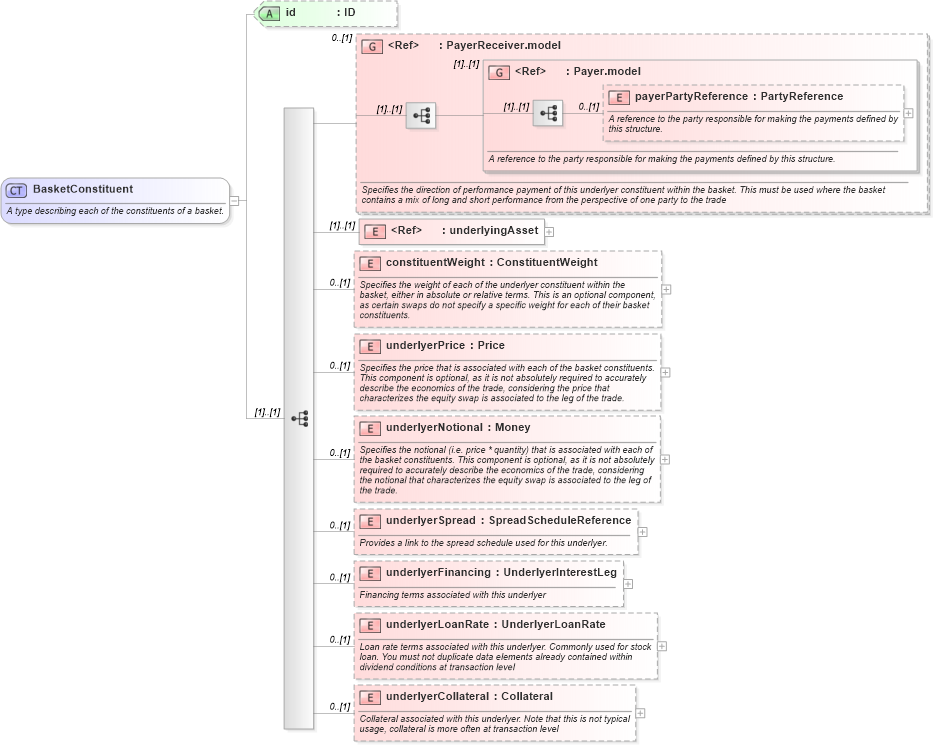The image size is (934, 747).
Task: Click the sequence icon inside Payer.model
Action: tap(548, 113)
